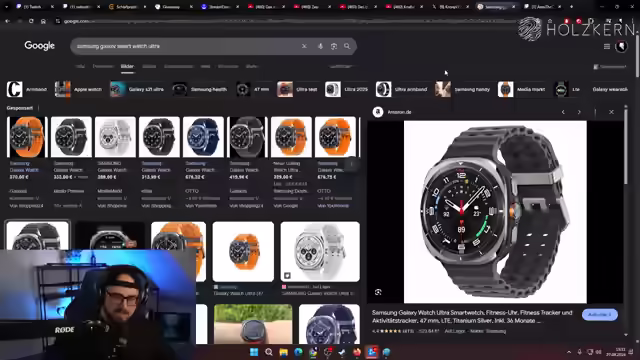Open Google Lens image search icon
Screen dimensions: 640x360
[x=334, y=46]
